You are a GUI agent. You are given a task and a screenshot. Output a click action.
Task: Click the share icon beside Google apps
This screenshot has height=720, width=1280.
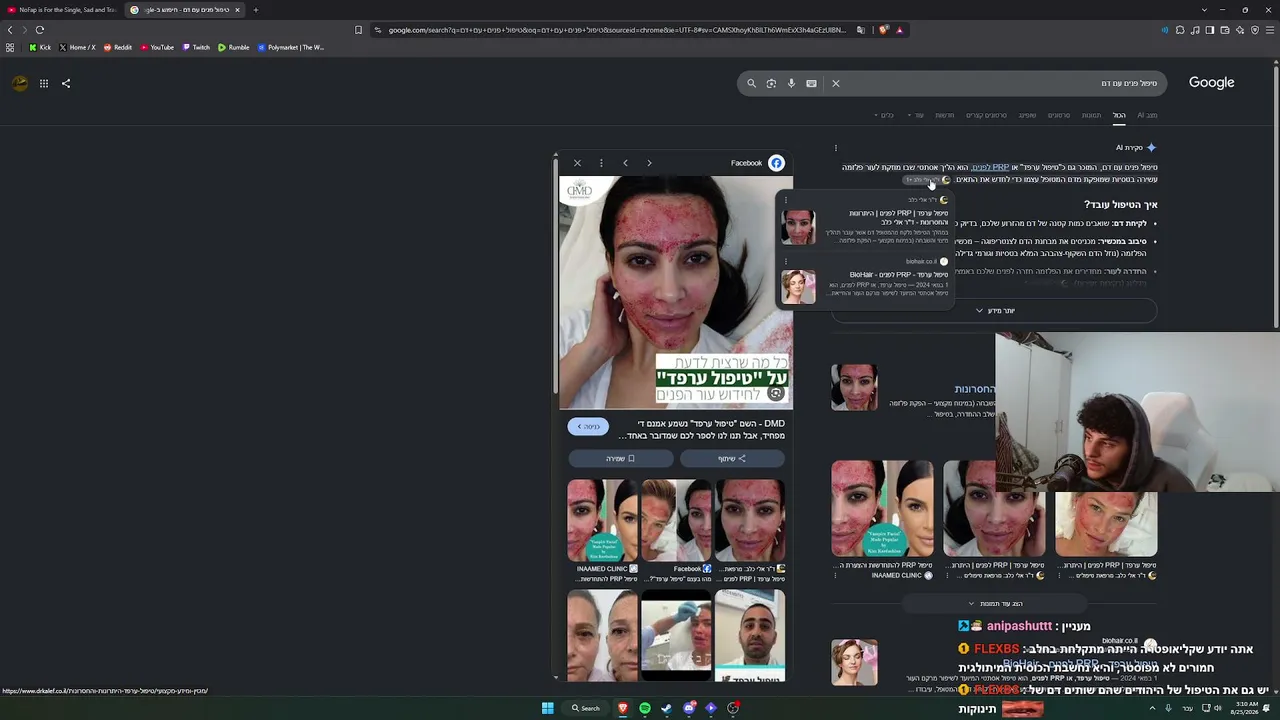pos(66,83)
